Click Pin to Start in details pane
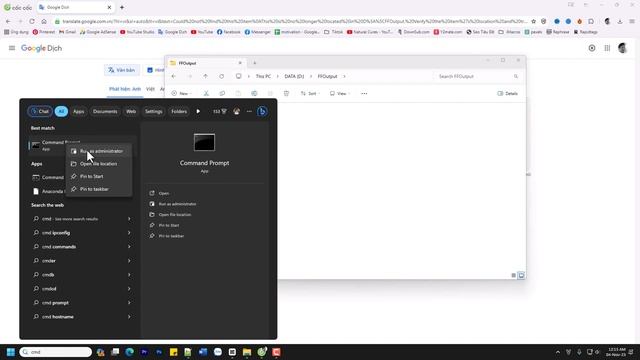 [x=169, y=225]
